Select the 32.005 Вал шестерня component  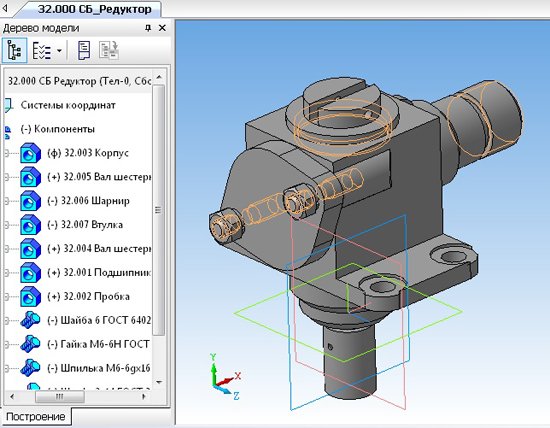[99, 177]
